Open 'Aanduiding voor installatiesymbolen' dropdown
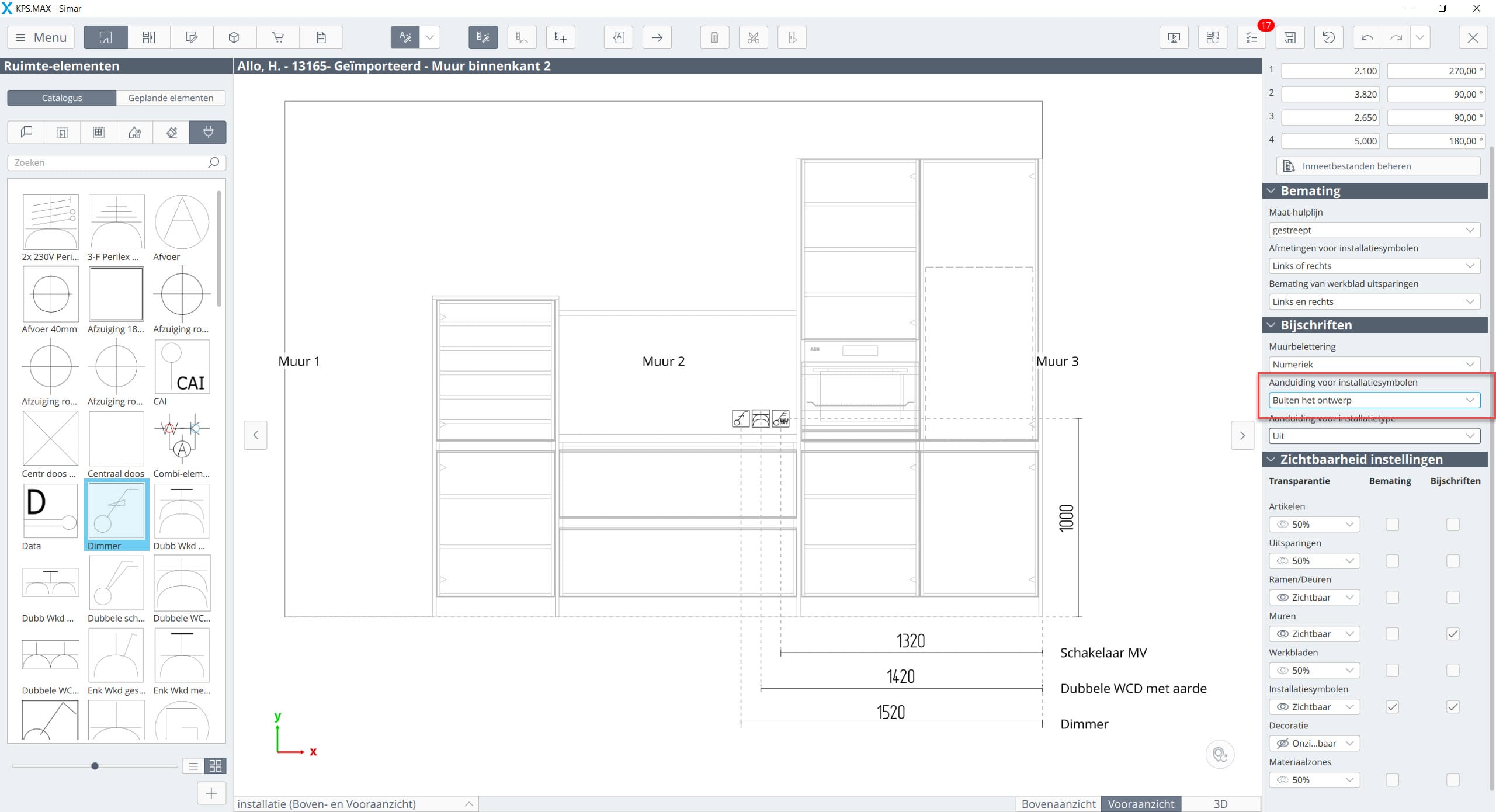The image size is (1496, 812). pyautogui.click(x=1374, y=400)
